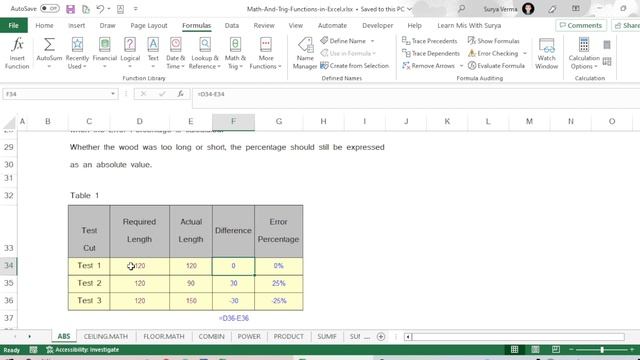The height and width of the screenshot is (360, 640).
Task: Open Calculation Options dropdown
Action: coord(584,54)
